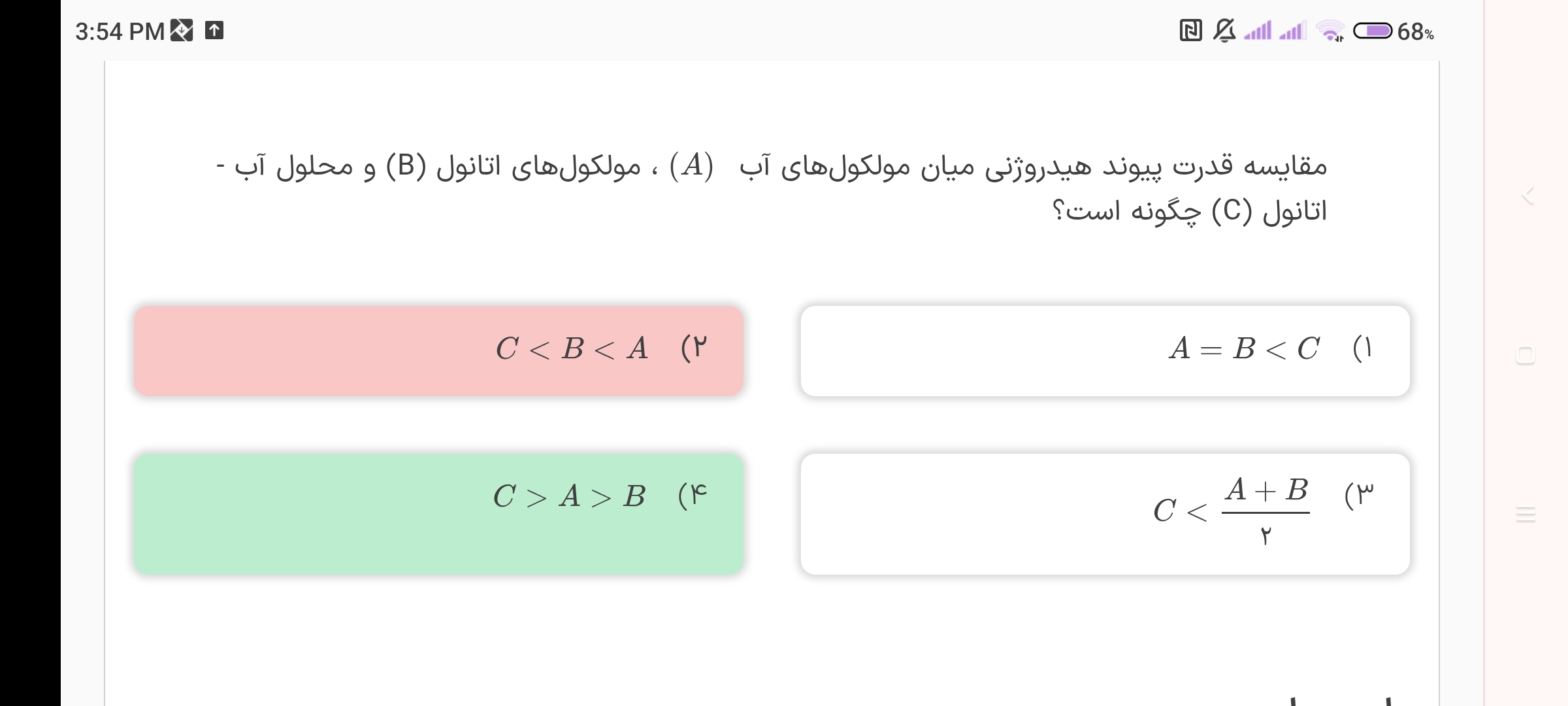Tap the muted bell notification icon
The width and height of the screenshot is (1568, 706).
pos(1224,31)
